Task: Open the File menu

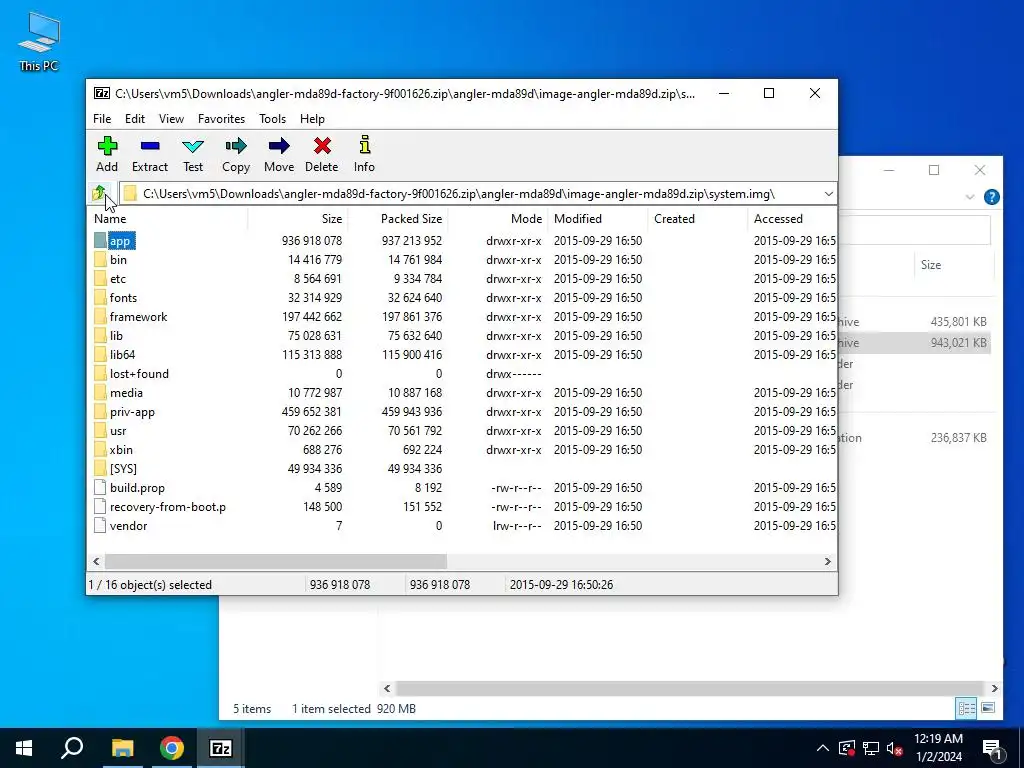Action: tap(102, 119)
